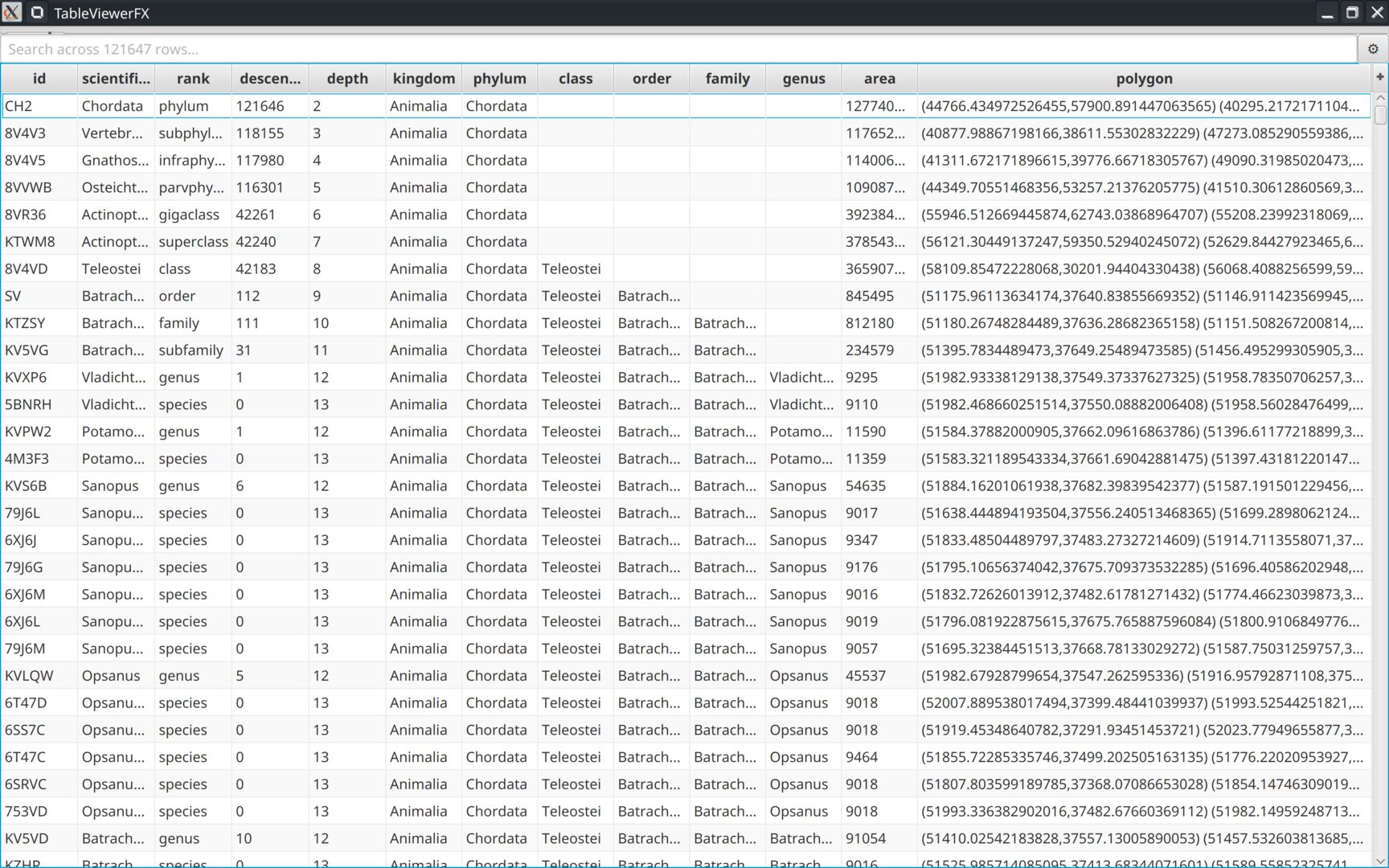
Task: Click the id cell 5BNRH
Action: (x=39, y=404)
